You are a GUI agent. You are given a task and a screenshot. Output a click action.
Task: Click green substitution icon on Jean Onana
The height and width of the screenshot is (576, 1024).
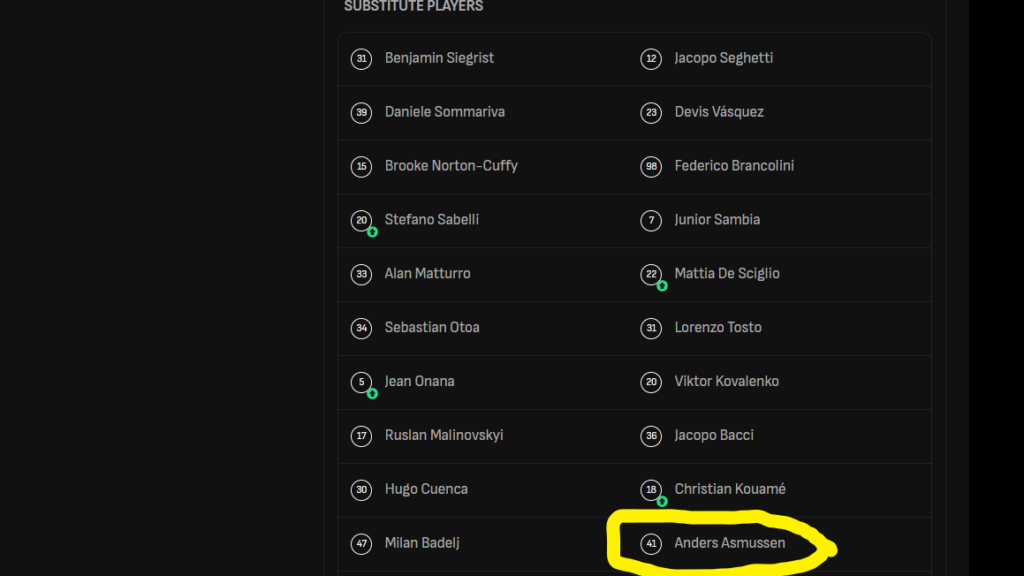coord(372,394)
